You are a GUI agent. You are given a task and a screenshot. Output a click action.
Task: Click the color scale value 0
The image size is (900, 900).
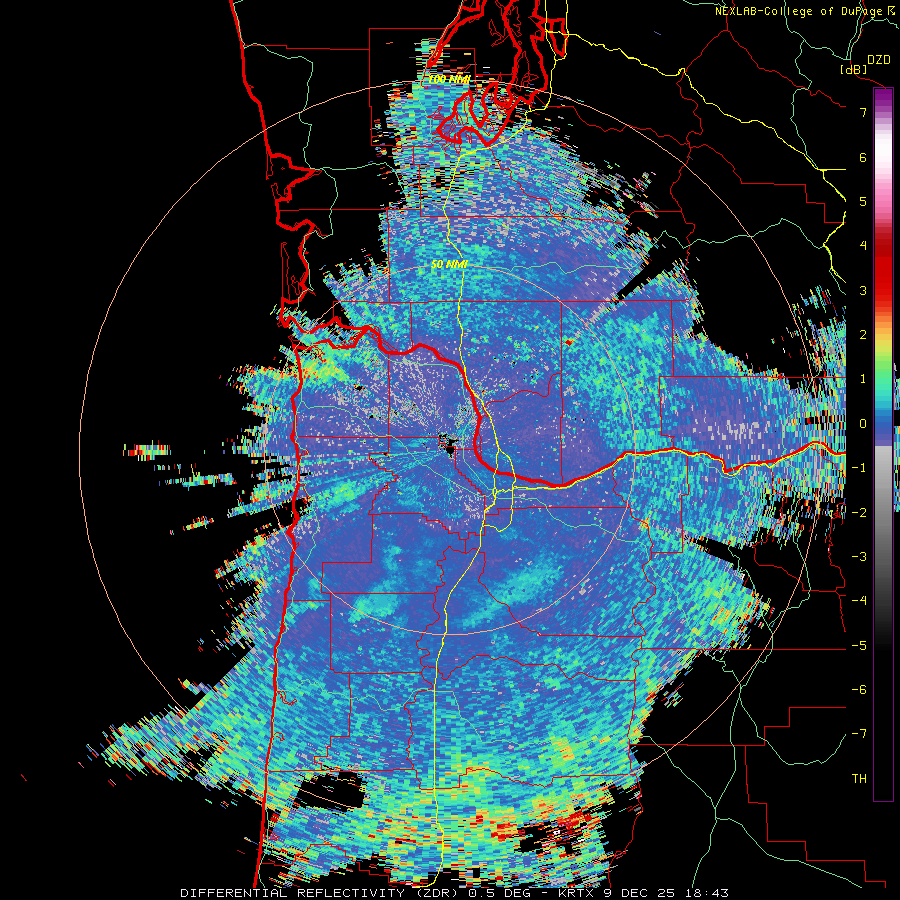863,424
